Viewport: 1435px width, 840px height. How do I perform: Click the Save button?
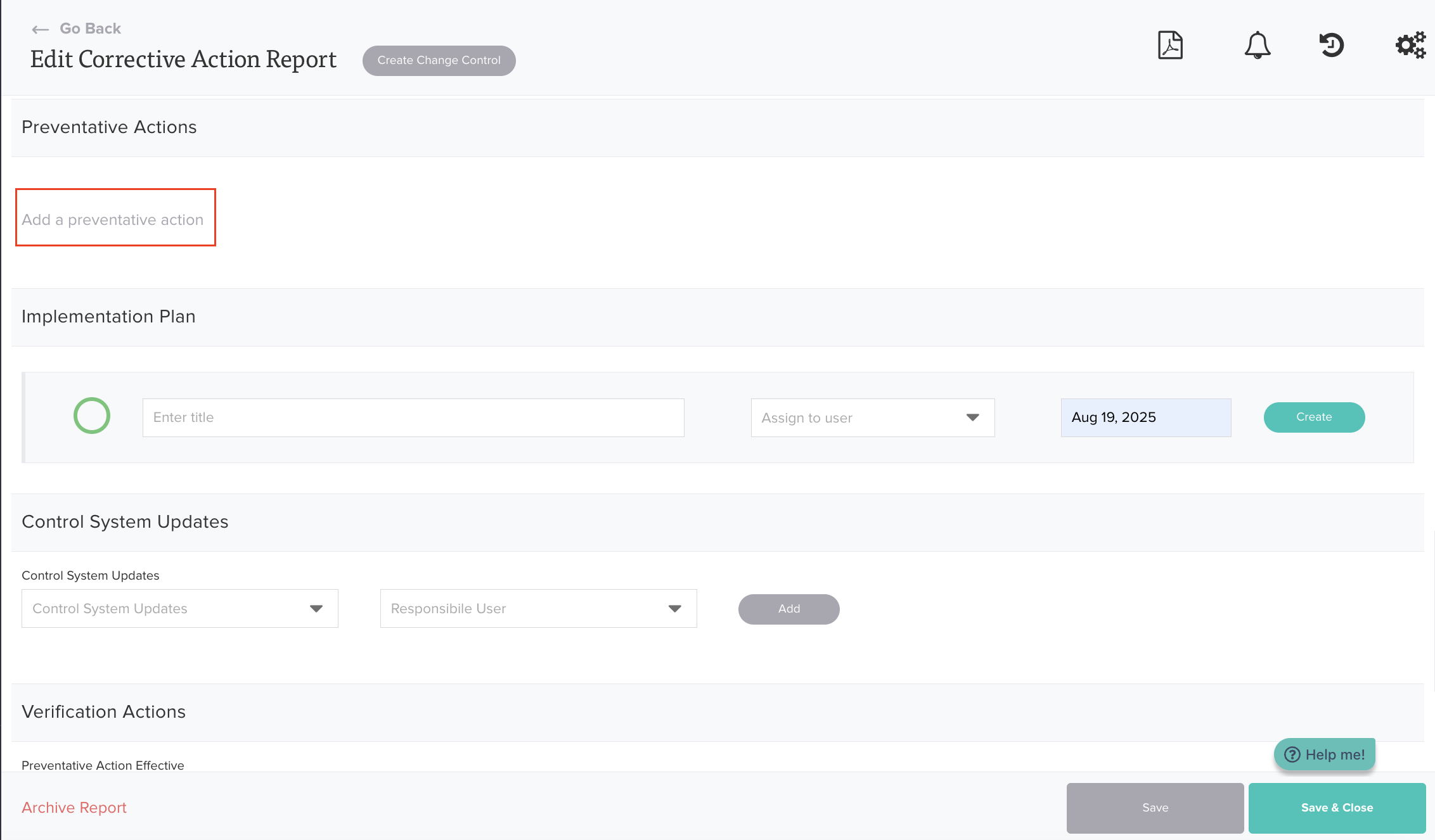[x=1155, y=808]
